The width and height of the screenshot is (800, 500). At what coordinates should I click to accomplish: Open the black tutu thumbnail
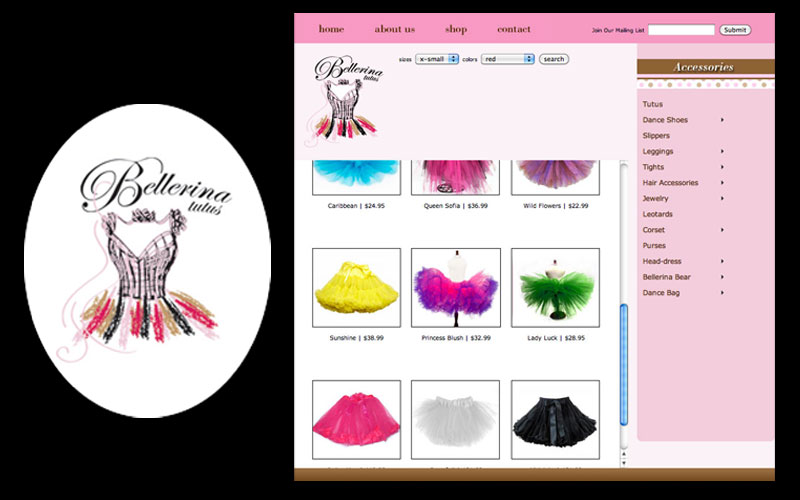(555, 419)
